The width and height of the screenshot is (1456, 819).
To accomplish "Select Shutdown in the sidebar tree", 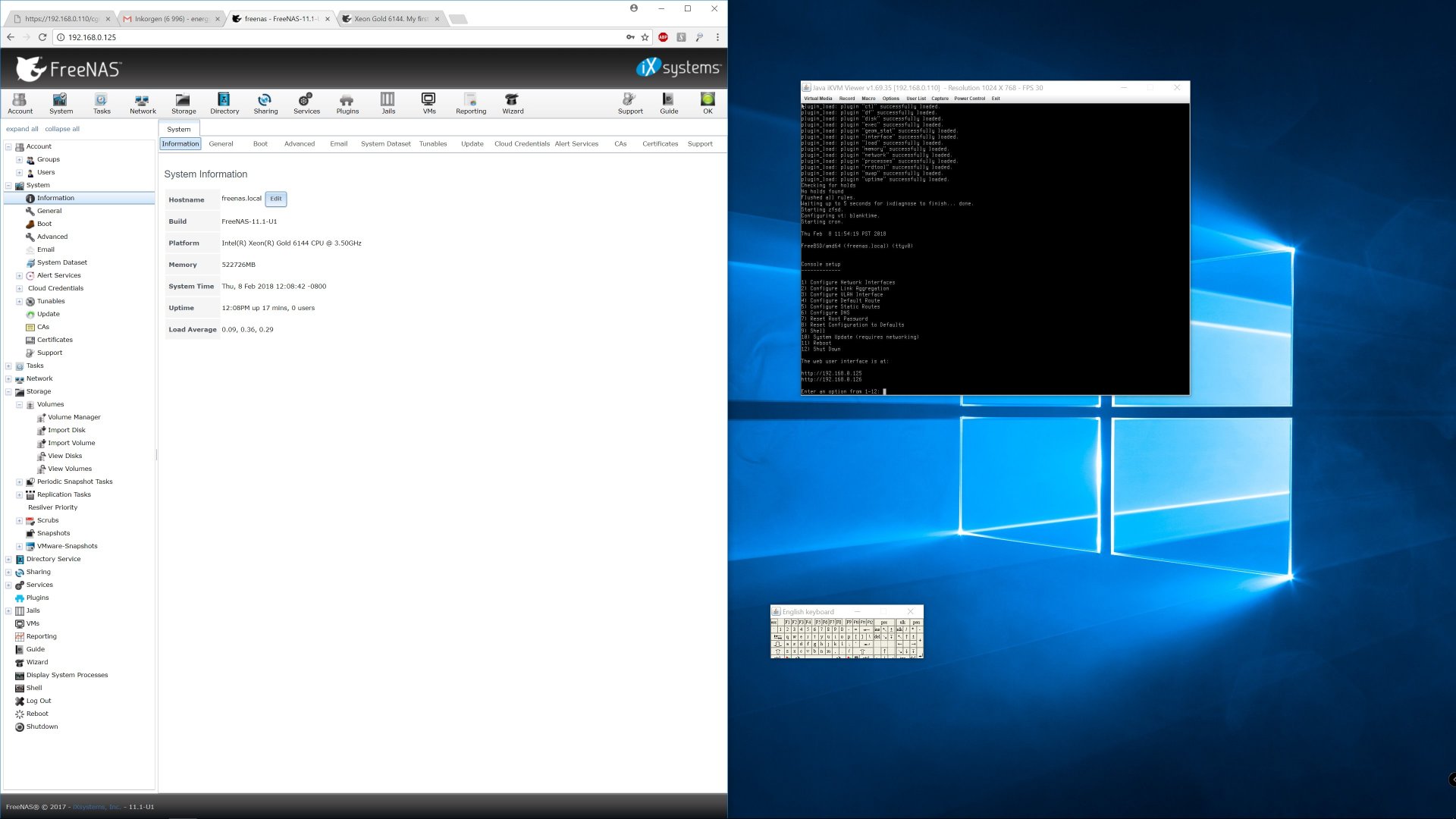I will pos(42,727).
